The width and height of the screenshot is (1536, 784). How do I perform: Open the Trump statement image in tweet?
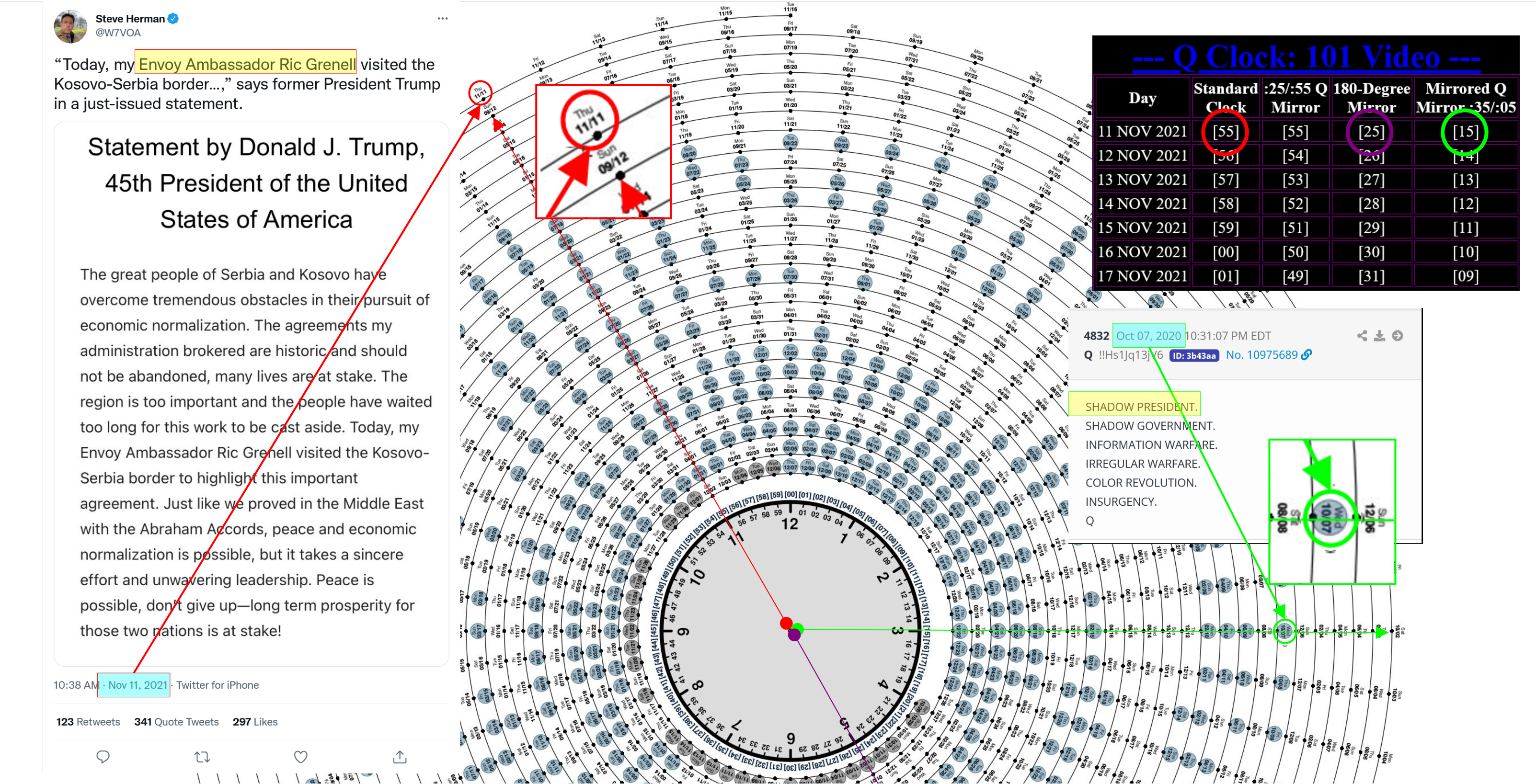point(251,394)
